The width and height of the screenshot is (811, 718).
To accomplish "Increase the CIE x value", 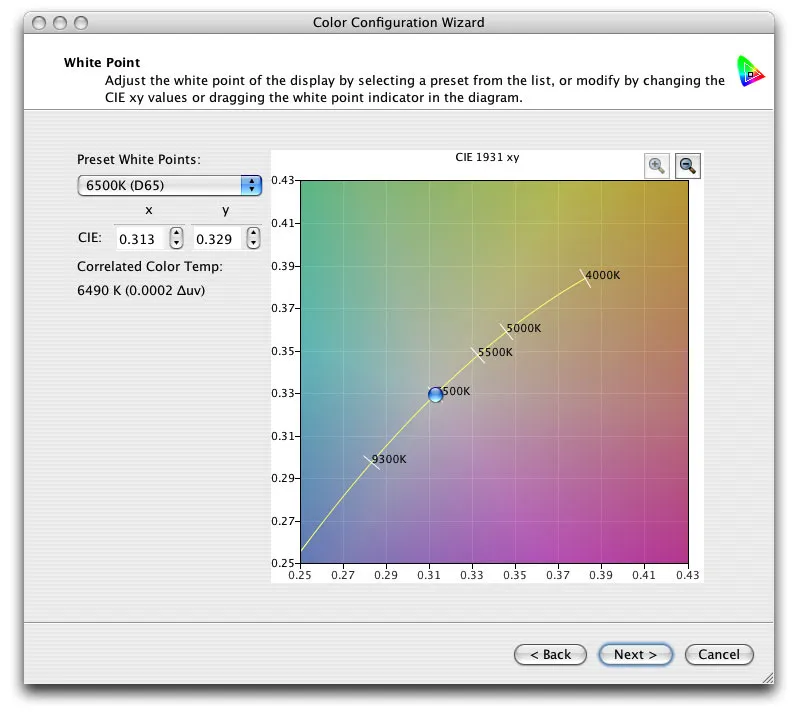I will click(x=176, y=233).
